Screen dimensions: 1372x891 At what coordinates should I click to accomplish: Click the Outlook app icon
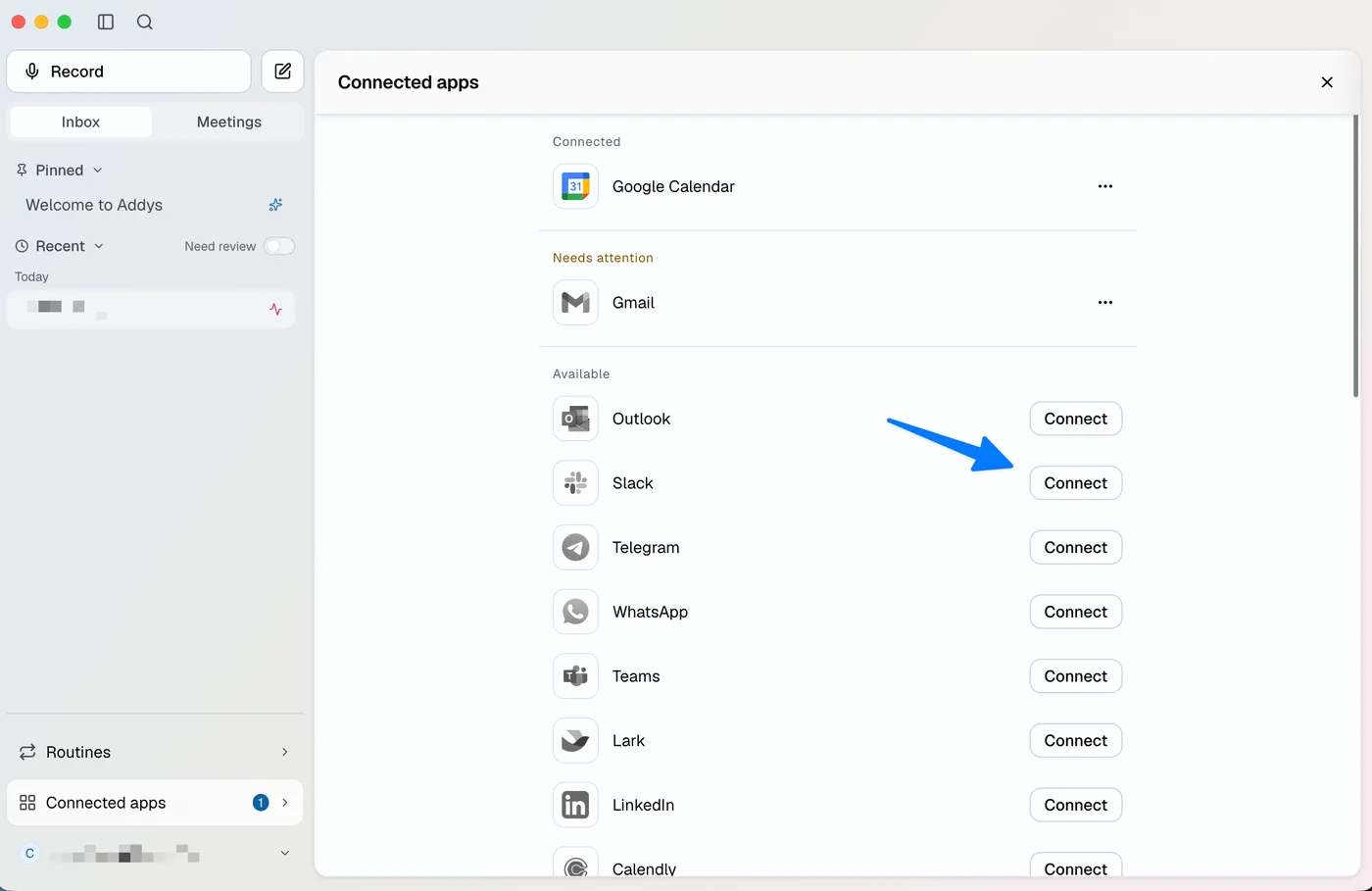pos(575,419)
